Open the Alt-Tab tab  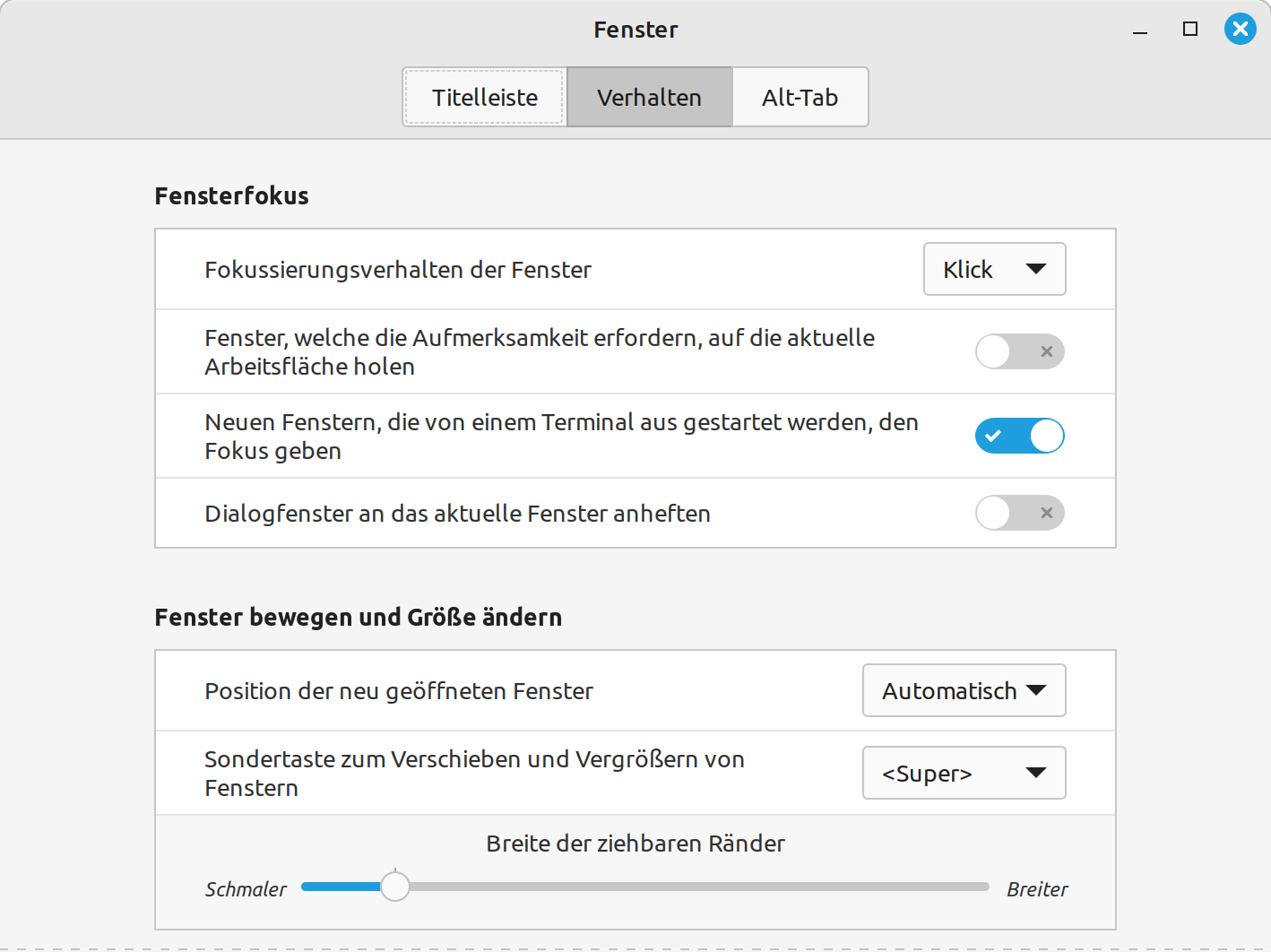pyautogui.click(x=800, y=97)
